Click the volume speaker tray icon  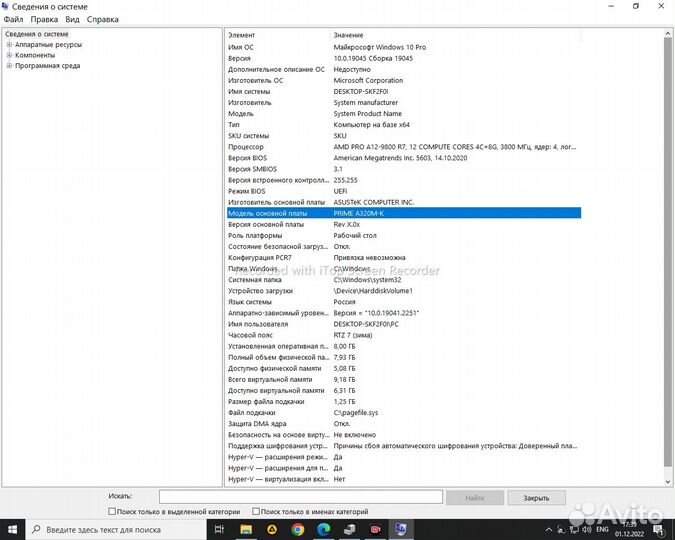pyautogui.click(x=586, y=529)
